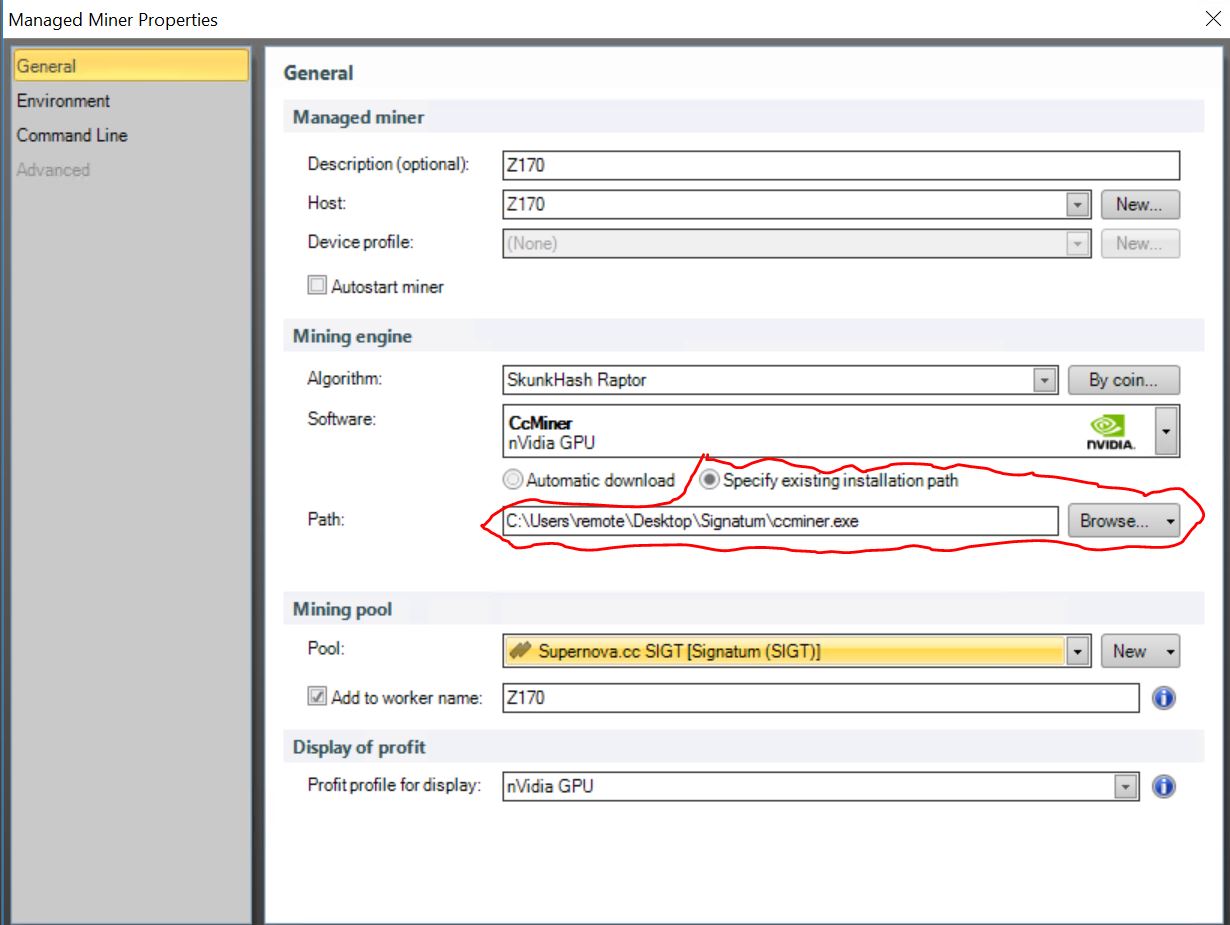The width and height of the screenshot is (1230, 925).
Task: Click the Supernova.cc pool icon
Action: click(x=521, y=651)
